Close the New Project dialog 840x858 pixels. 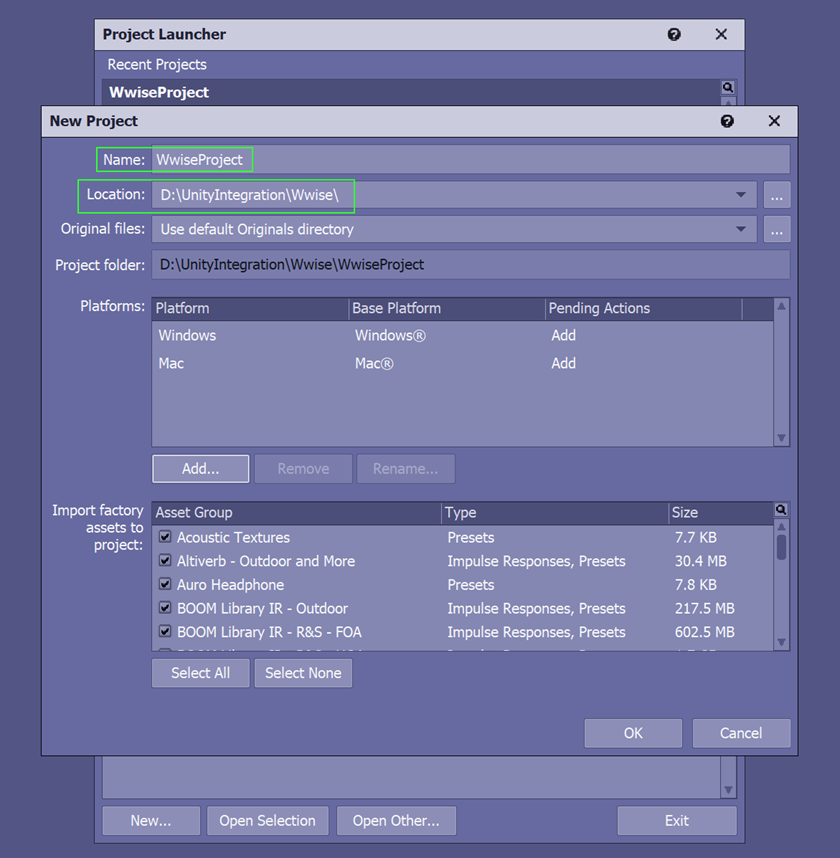[x=774, y=121]
